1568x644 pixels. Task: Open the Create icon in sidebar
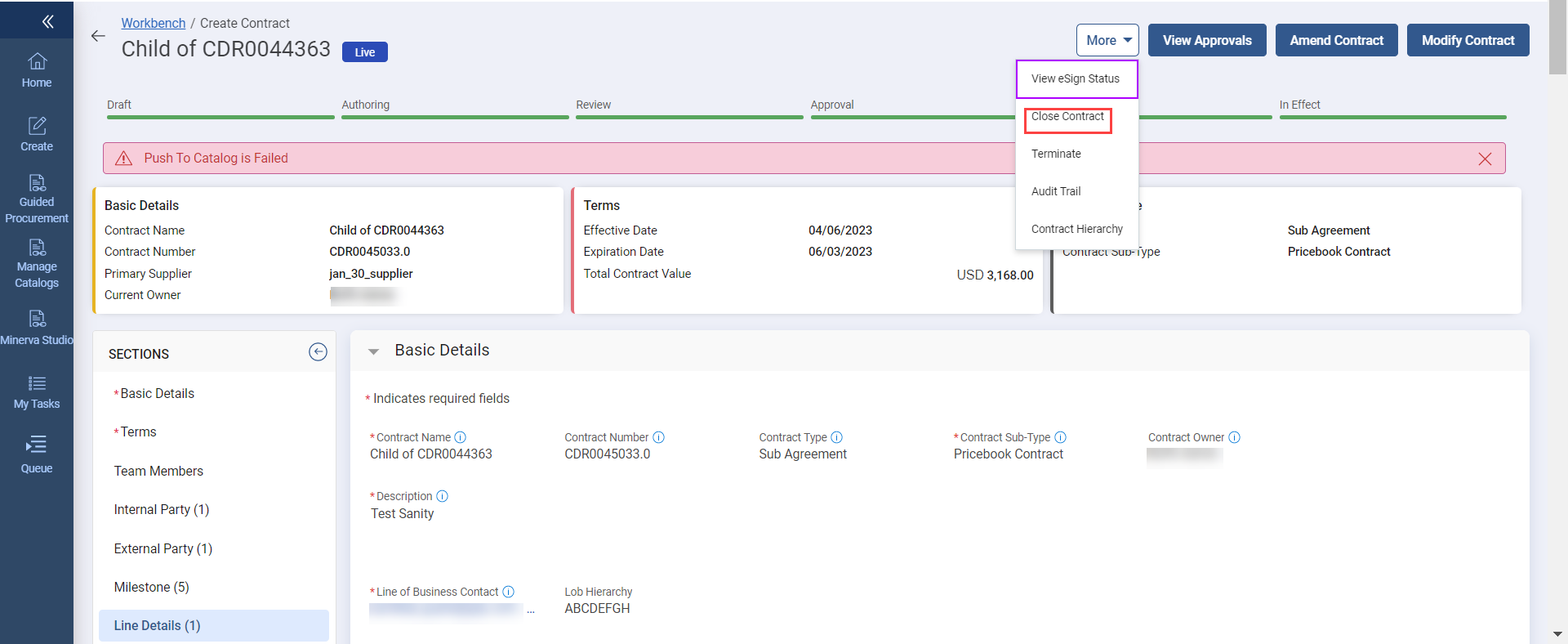(x=37, y=134)
